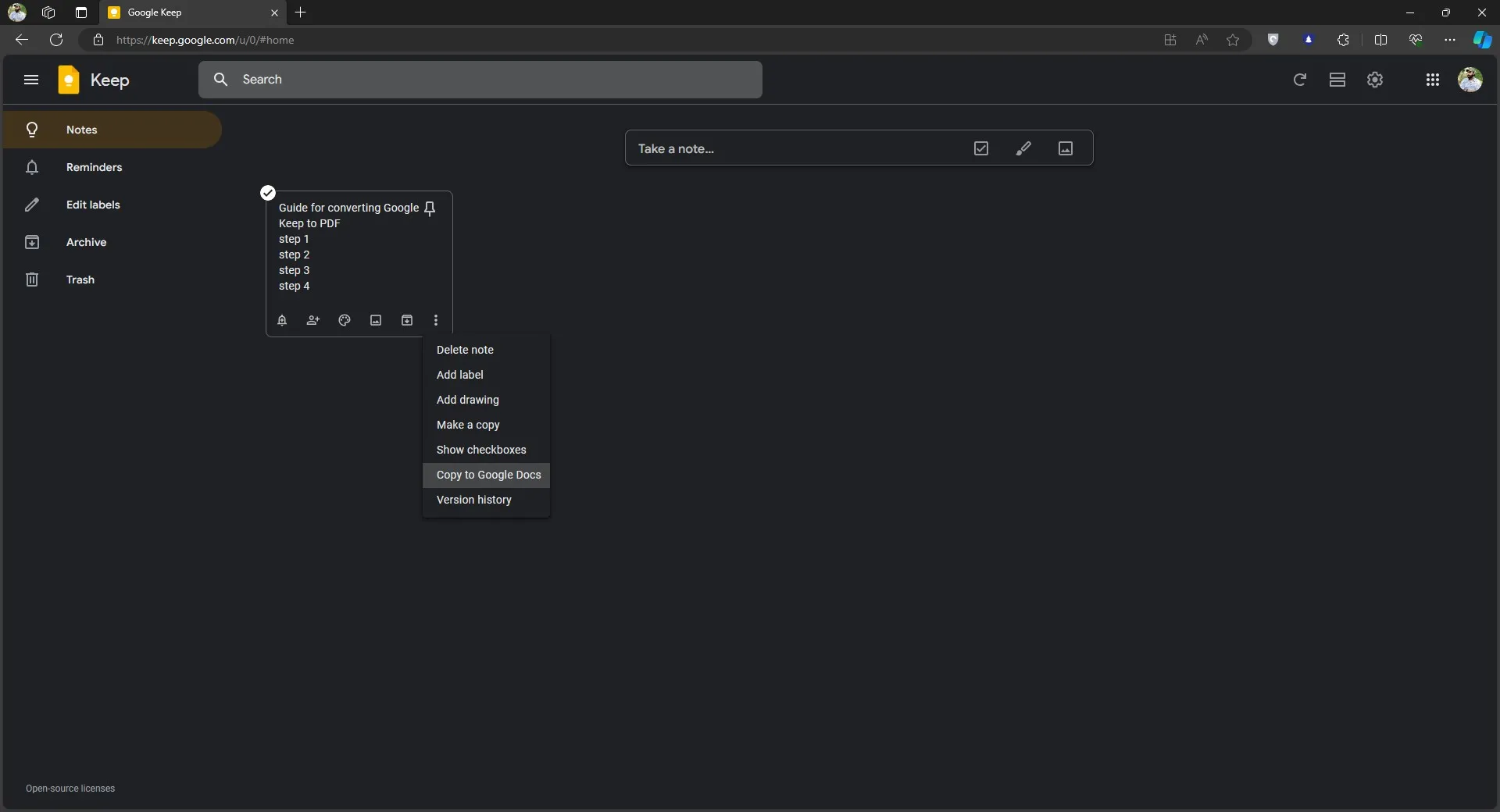The image size is (1500, 812).
Task: Toggle list view layout icon
Action: [x=1337, y=80]
